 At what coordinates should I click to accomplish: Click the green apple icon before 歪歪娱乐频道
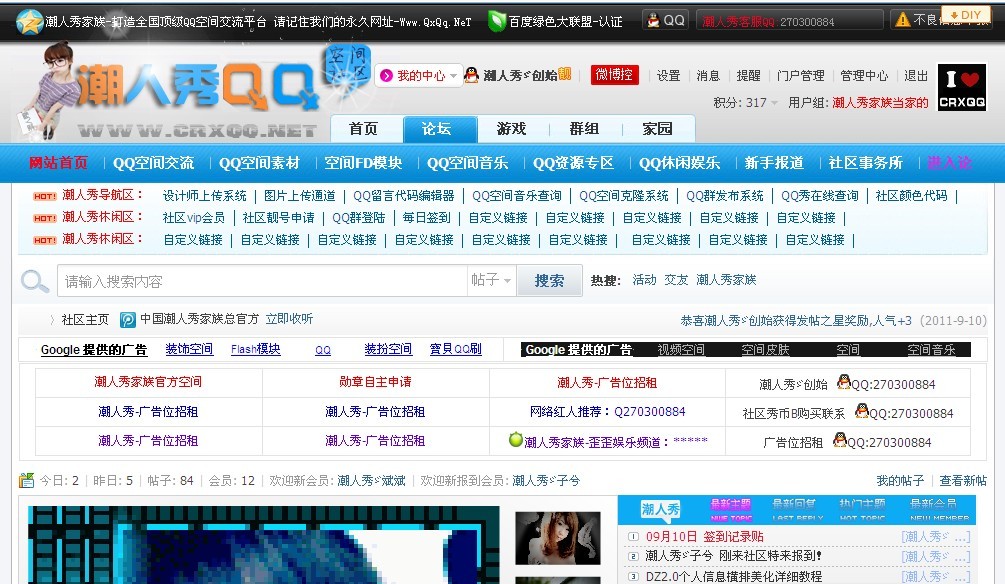click(x=515, y=439)
